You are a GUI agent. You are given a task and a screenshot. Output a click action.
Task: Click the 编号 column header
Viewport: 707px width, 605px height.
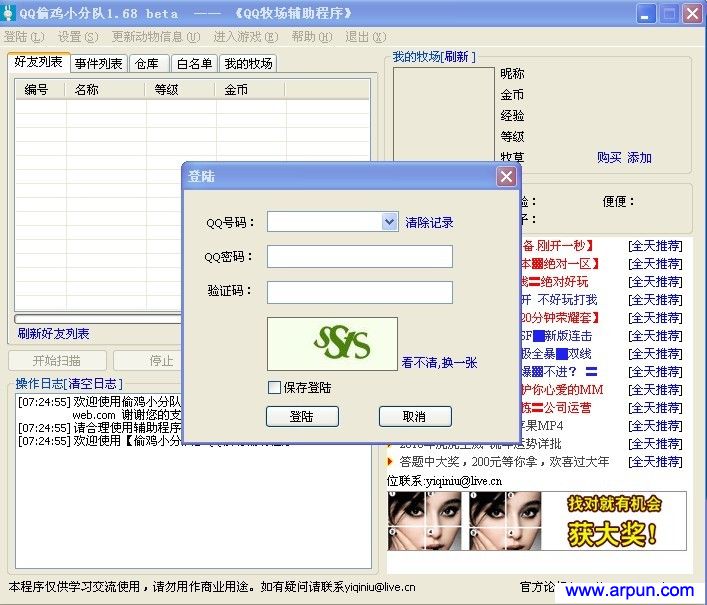tap(40, 89)
